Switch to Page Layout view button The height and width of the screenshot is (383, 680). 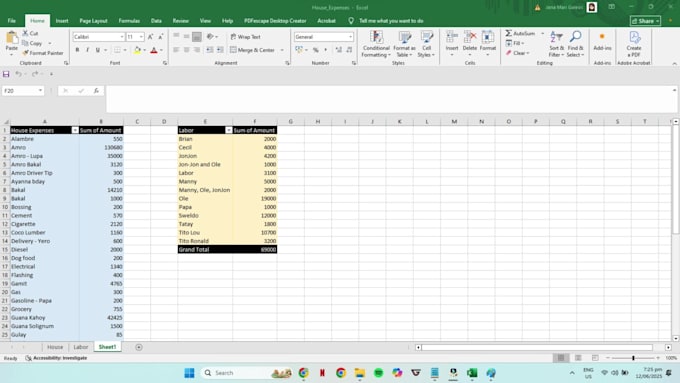(578, 358)
